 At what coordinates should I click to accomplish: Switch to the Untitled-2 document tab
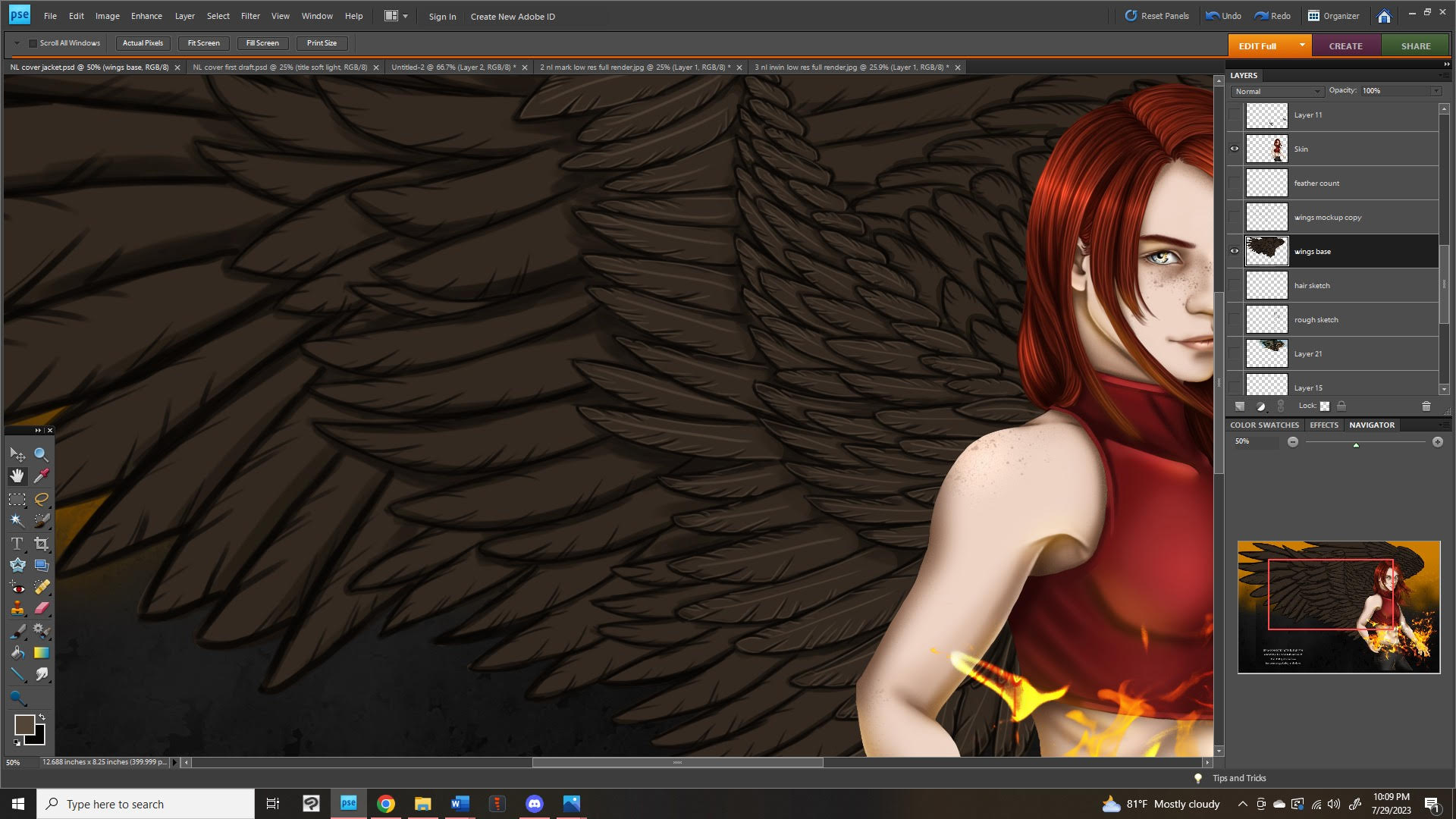click(x=453, y=67)
